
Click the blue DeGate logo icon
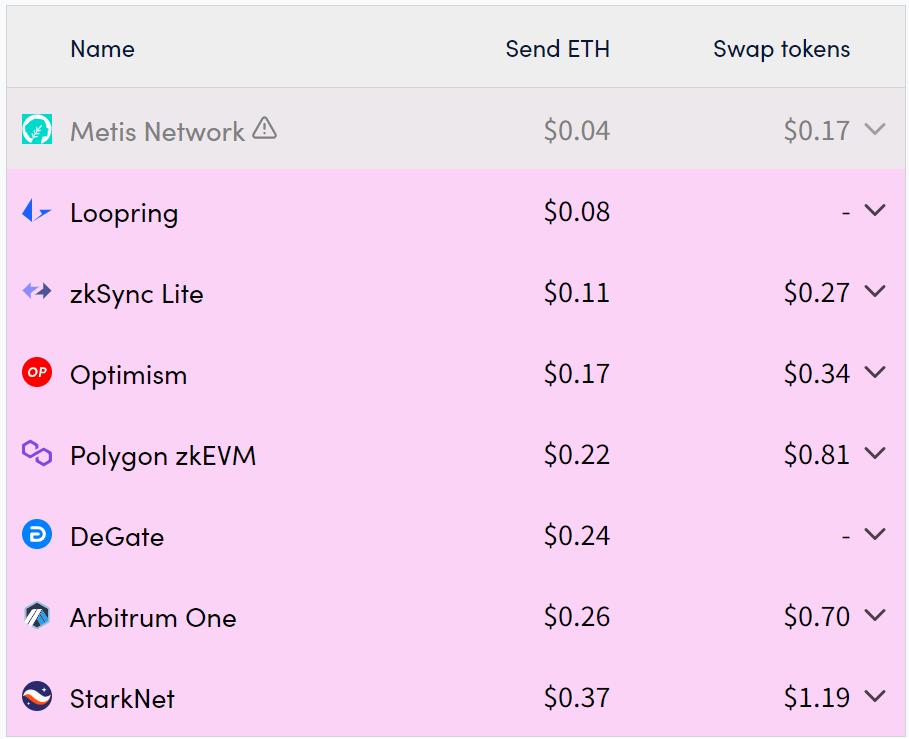click(37, 535)
